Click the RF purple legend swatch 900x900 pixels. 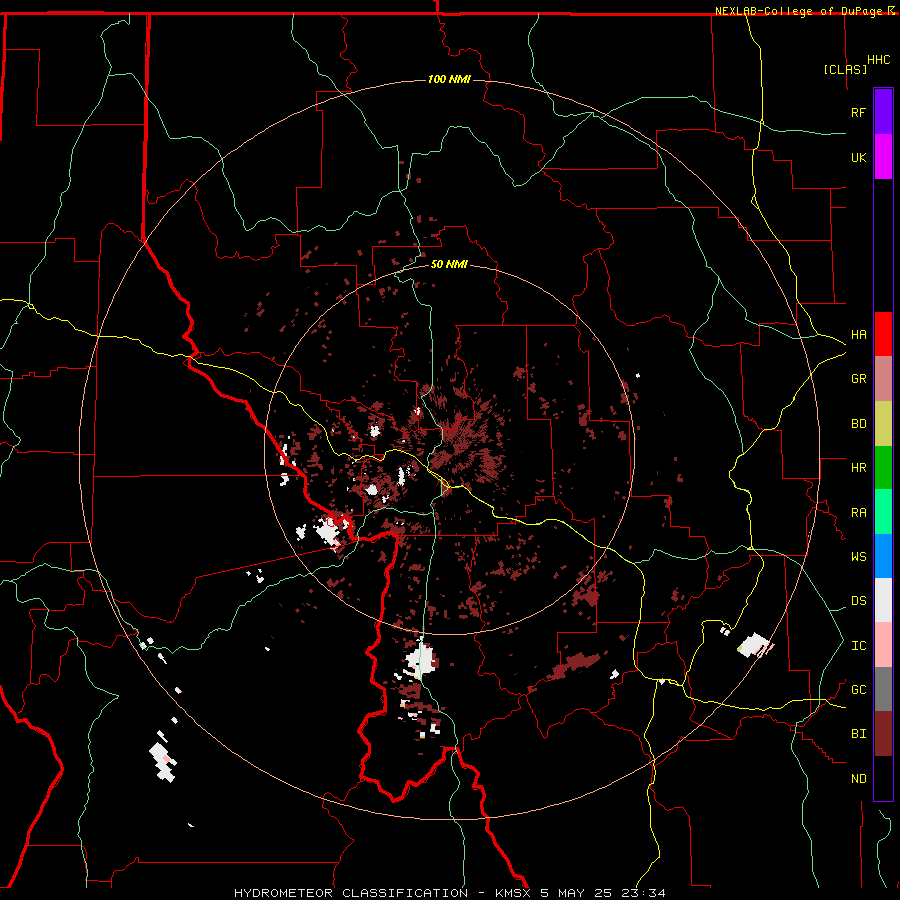(x=883, y=112)
